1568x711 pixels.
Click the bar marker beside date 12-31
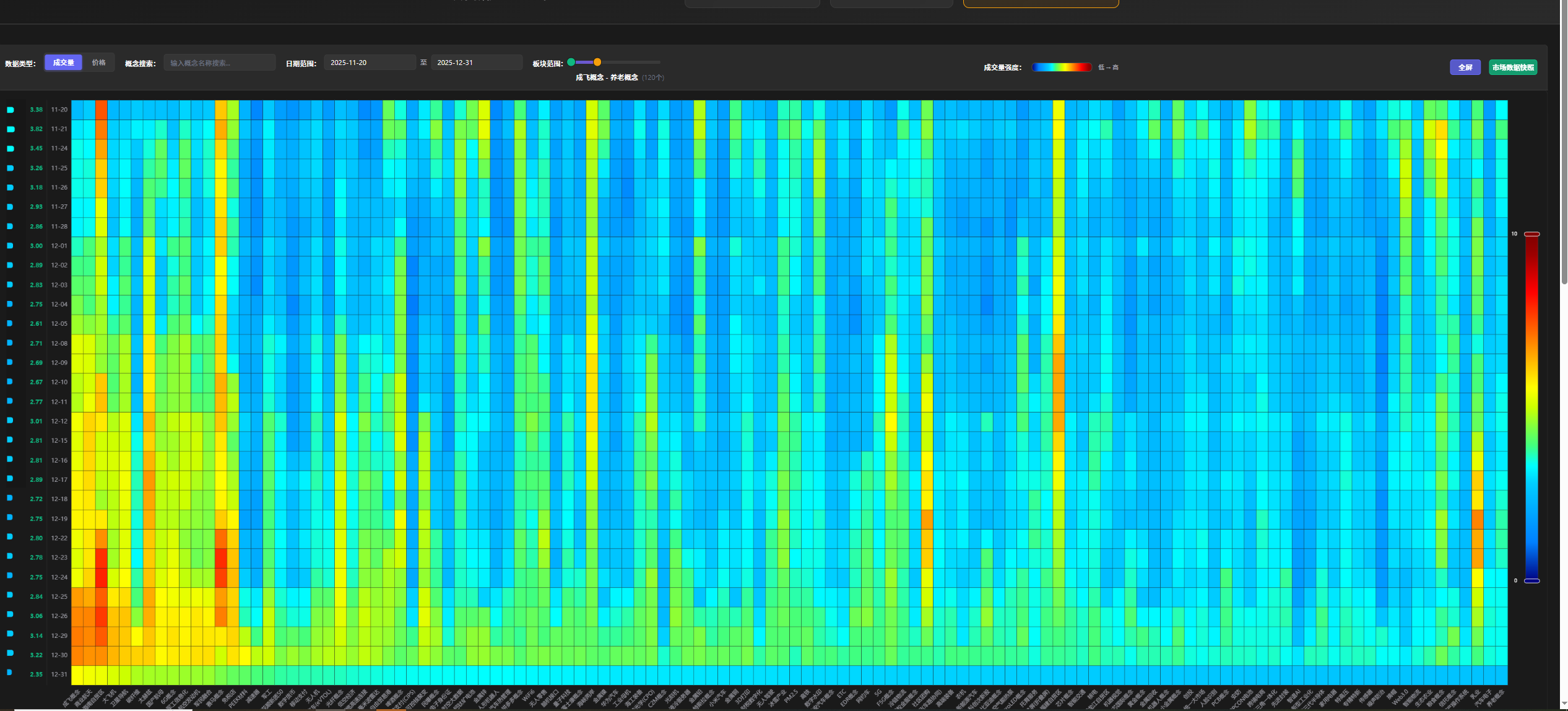point(9,673)
